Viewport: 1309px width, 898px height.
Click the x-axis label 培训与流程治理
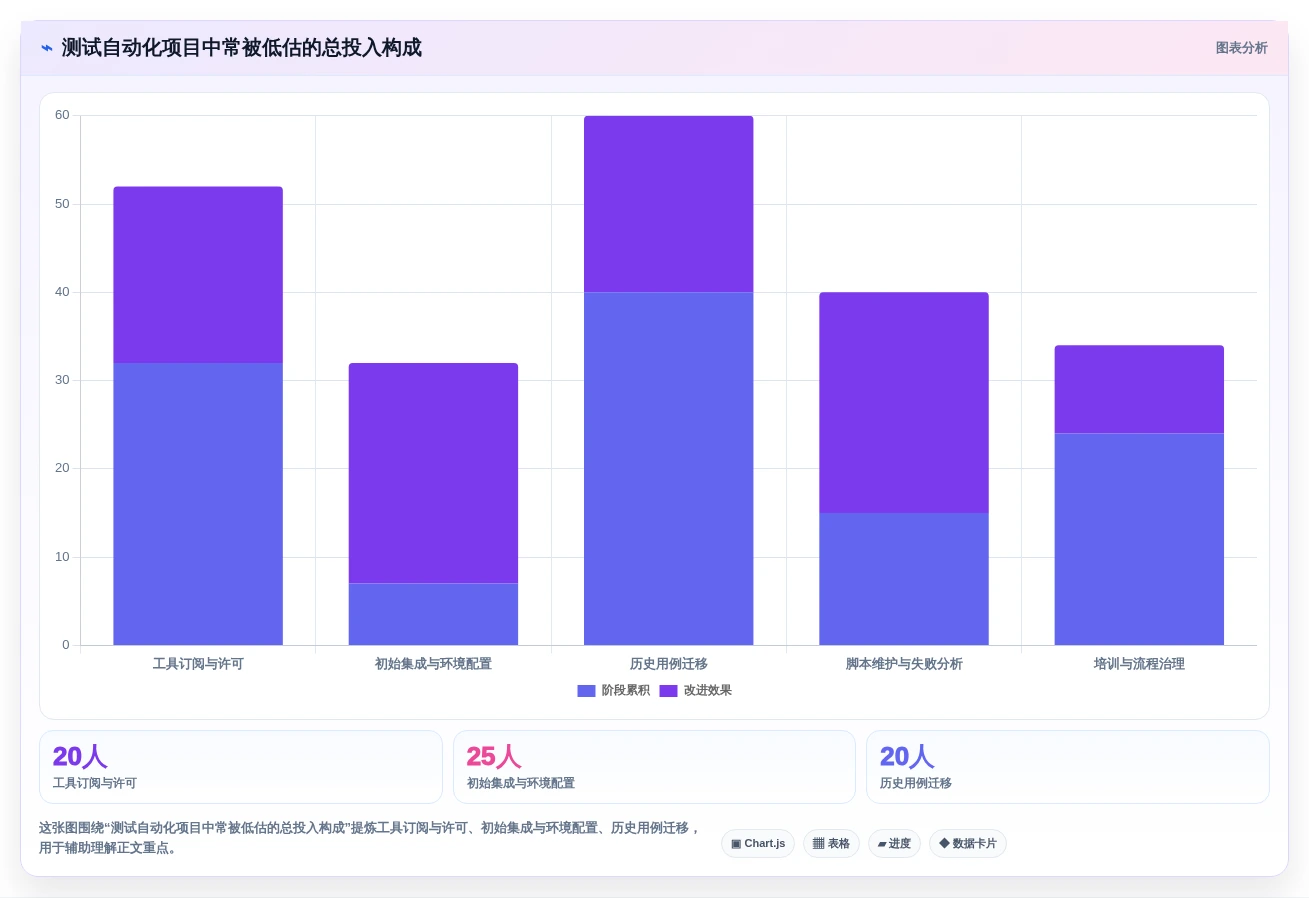(1139, 664)
